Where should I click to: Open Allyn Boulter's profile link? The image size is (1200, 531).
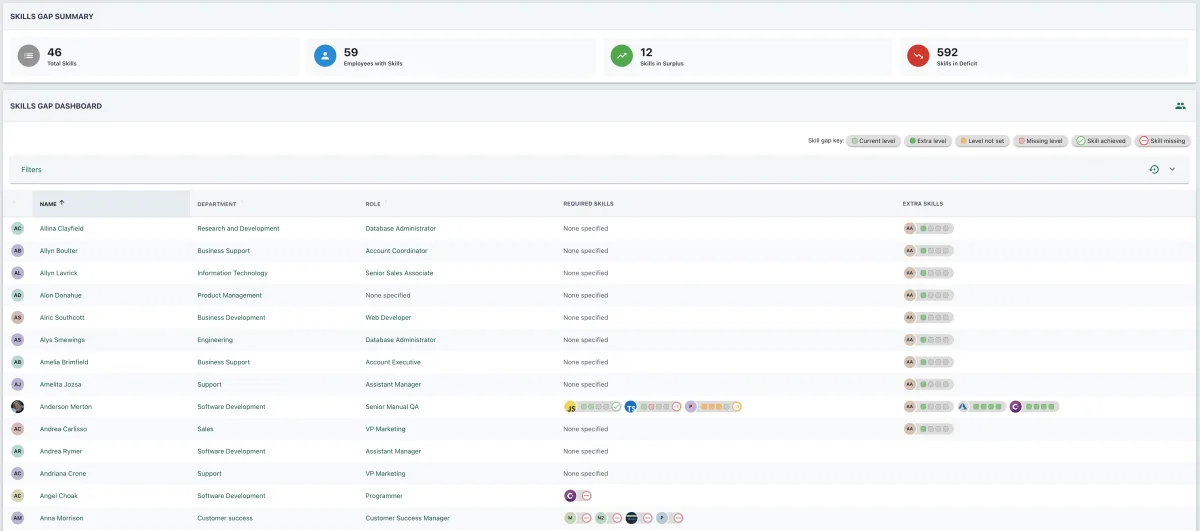coord(58,251)
